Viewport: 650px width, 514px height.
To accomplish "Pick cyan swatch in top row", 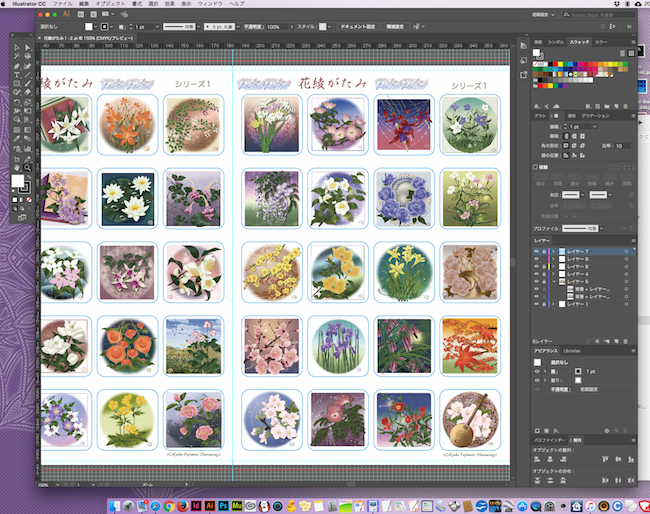I will pyautogui.click(x=570, y=64).
